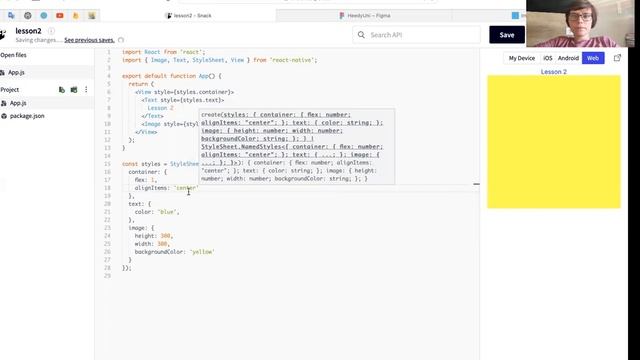Click the View style={styles.container} line
This screenshot has height=360, width=640.
(184, 92)
